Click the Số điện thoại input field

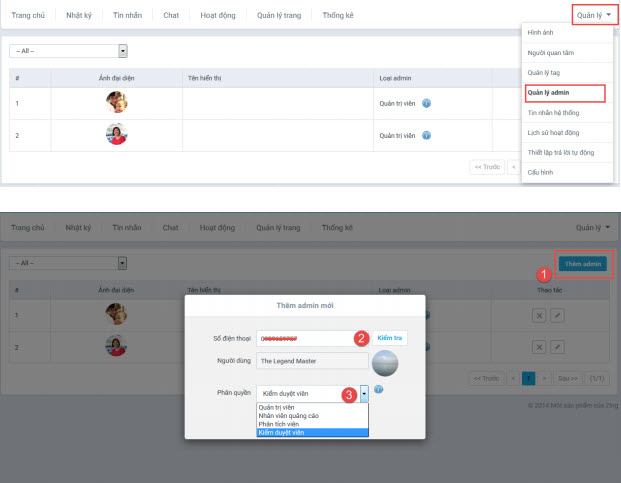click(307, 338)
